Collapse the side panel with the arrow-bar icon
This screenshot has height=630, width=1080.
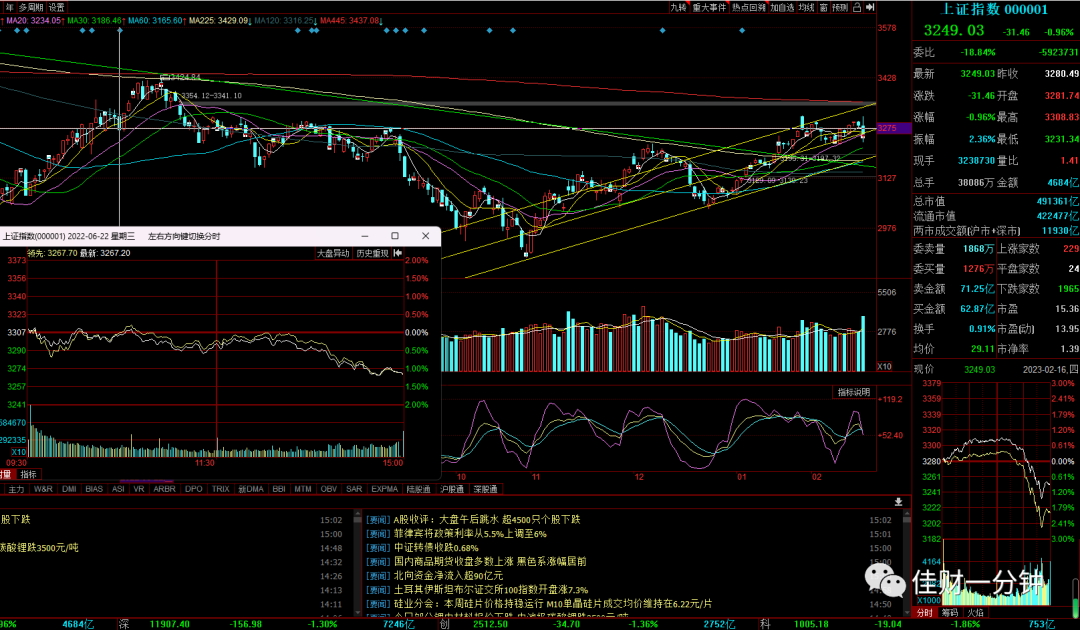(x=870, y=8)
